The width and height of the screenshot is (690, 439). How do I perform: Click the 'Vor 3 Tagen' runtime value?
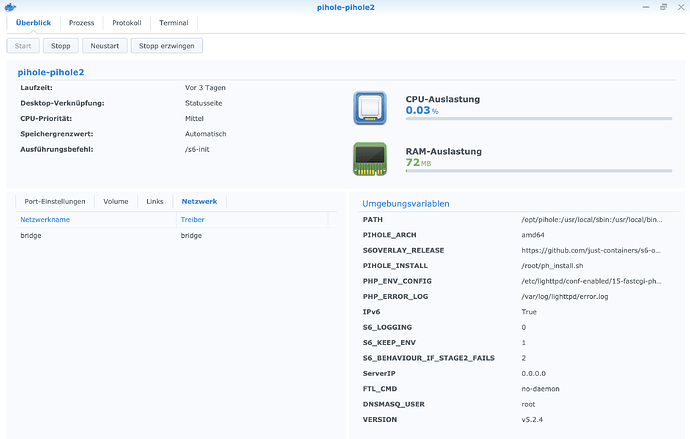pyautogui.click(x=205, y=88)
